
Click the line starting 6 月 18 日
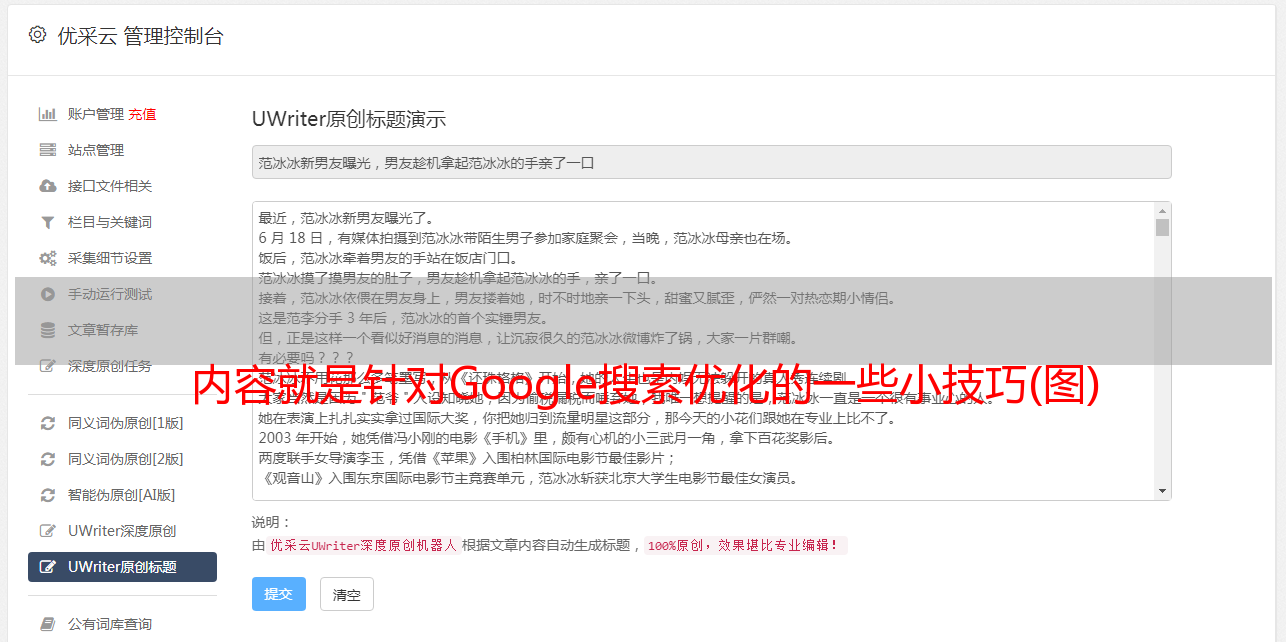pos(525,238)
